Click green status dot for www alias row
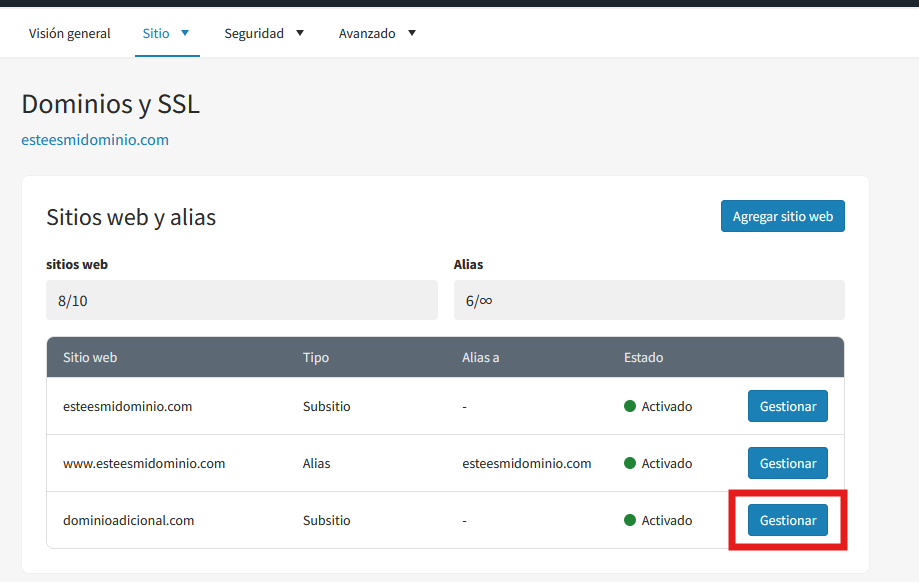 click(x=630, y=463)
